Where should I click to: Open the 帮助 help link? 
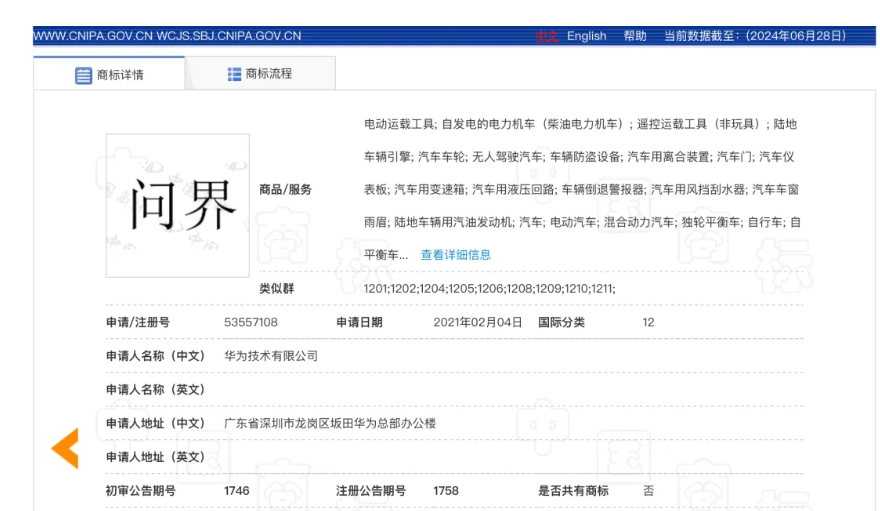click(x=635, y=36)
